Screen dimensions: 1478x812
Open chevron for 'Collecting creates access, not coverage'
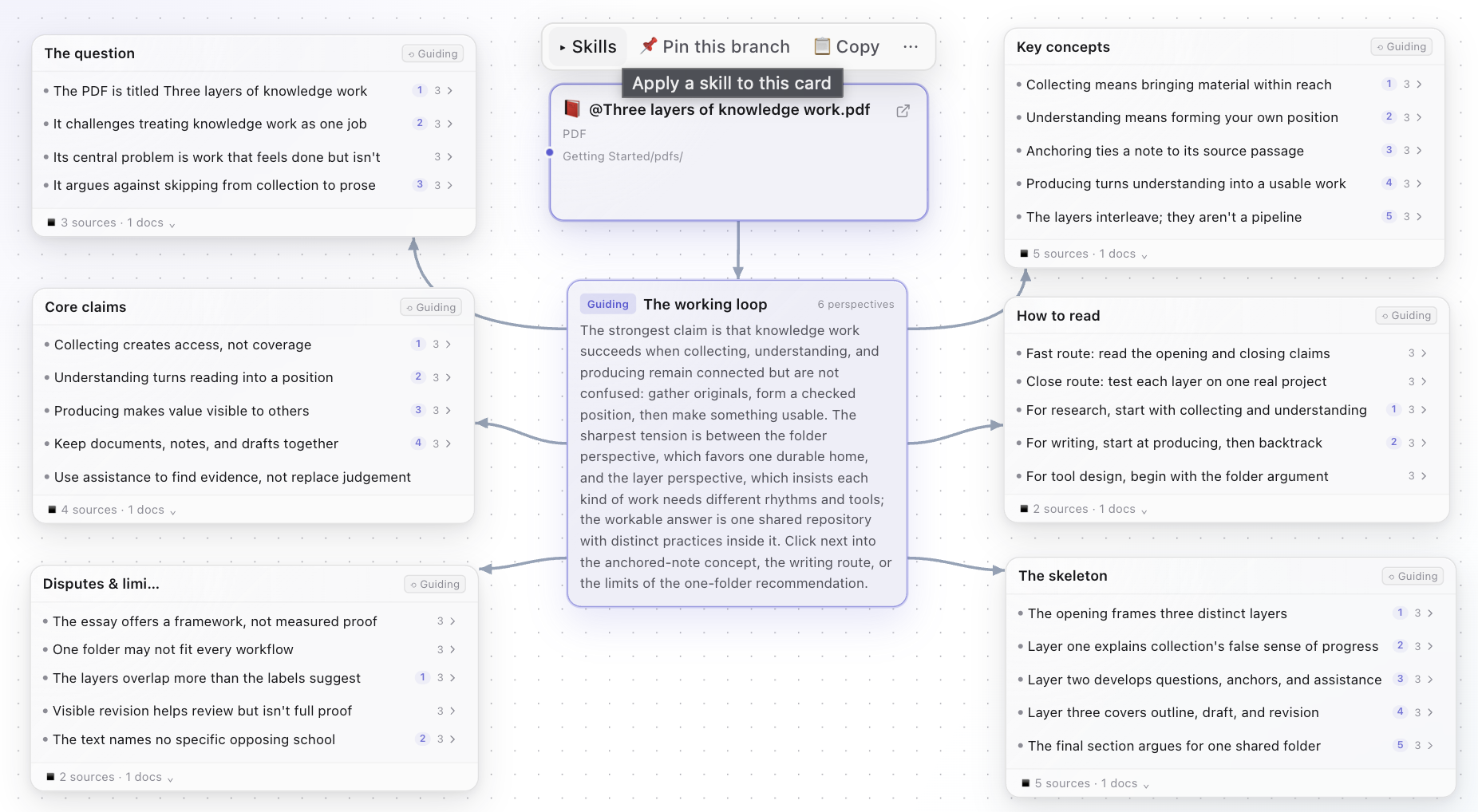tap(449, 345)
